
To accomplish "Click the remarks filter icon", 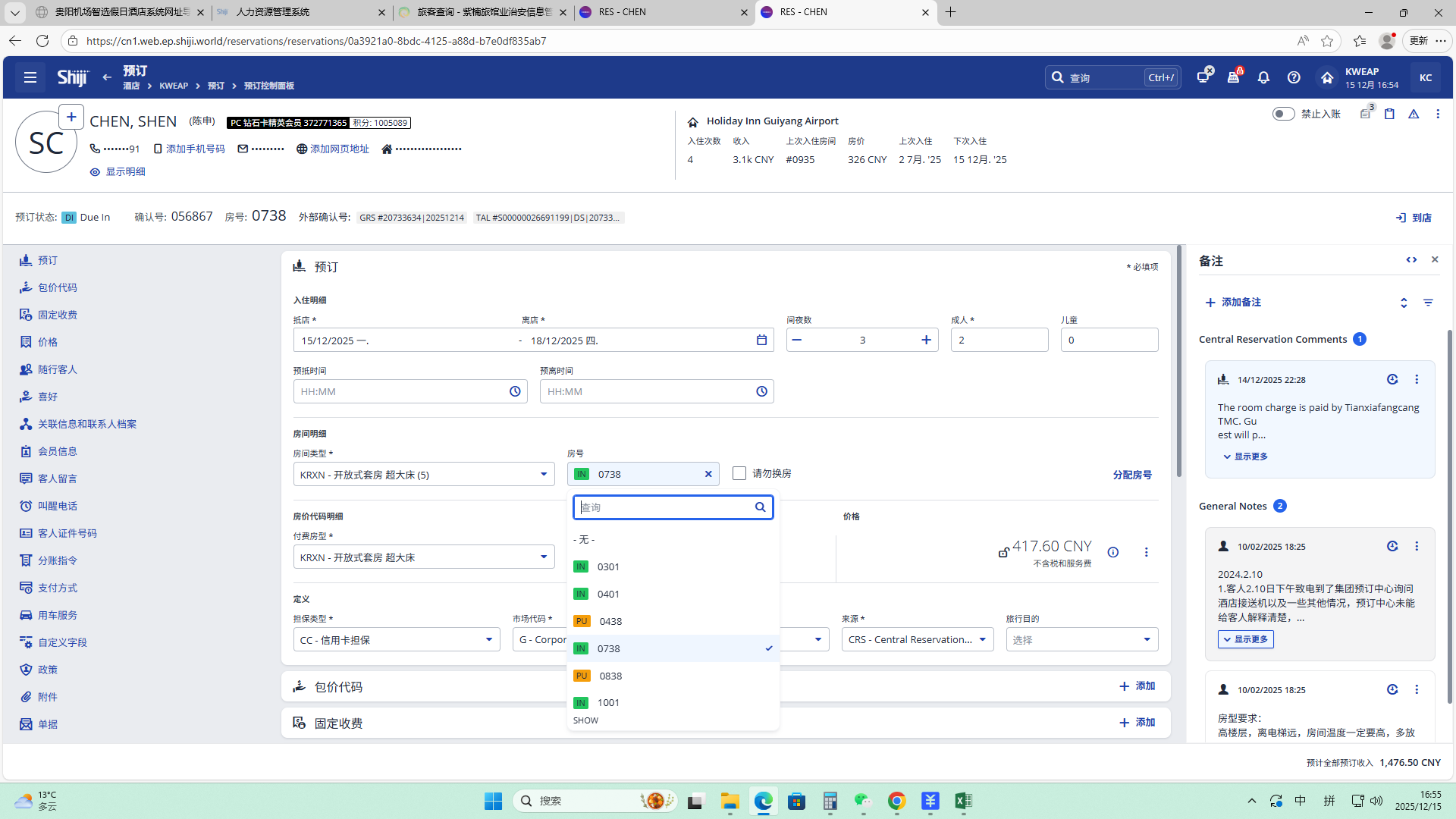I will [1428, 303].
